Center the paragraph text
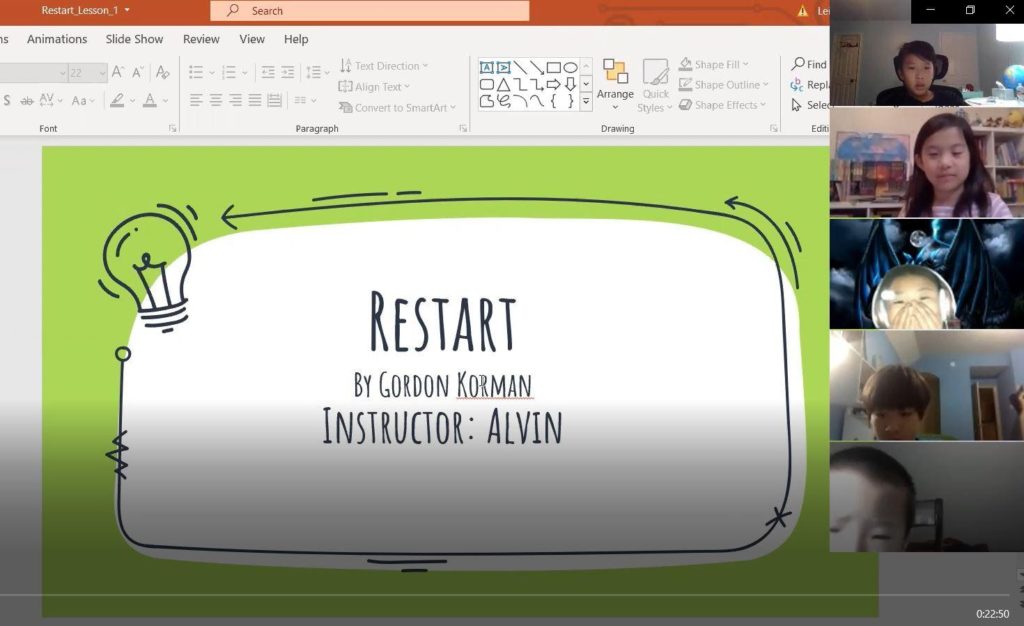The width and height of the screenshot is (1024, 626). 216,100
